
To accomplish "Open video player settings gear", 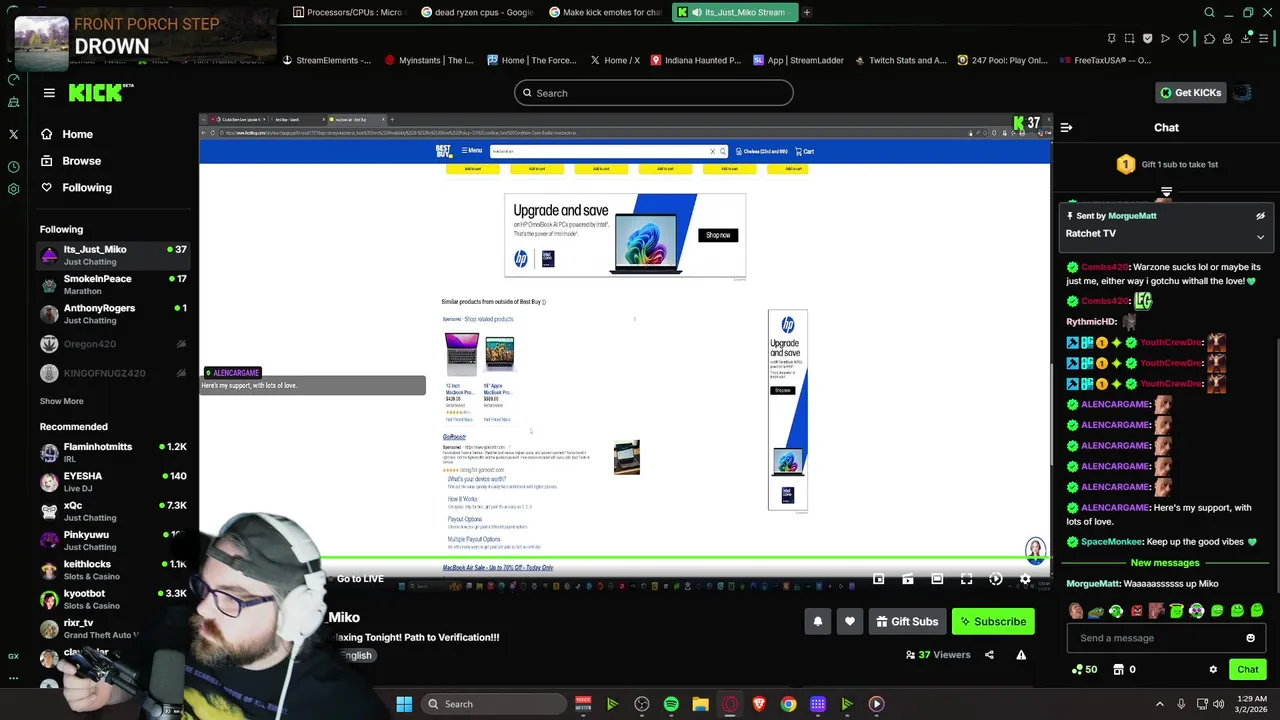I will [1025, 579].
